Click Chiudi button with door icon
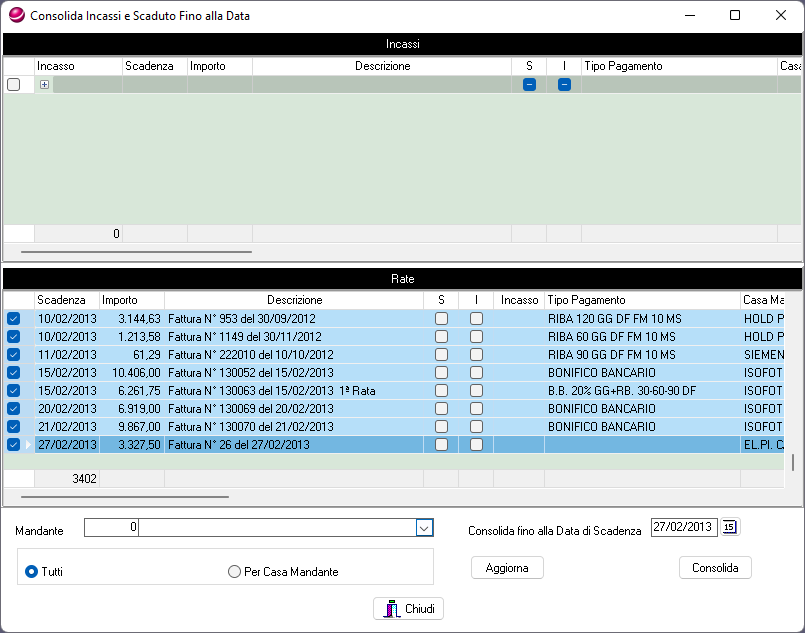Image resolution: width=805 pixels, height=633 pixels. (x=408, y=608)
